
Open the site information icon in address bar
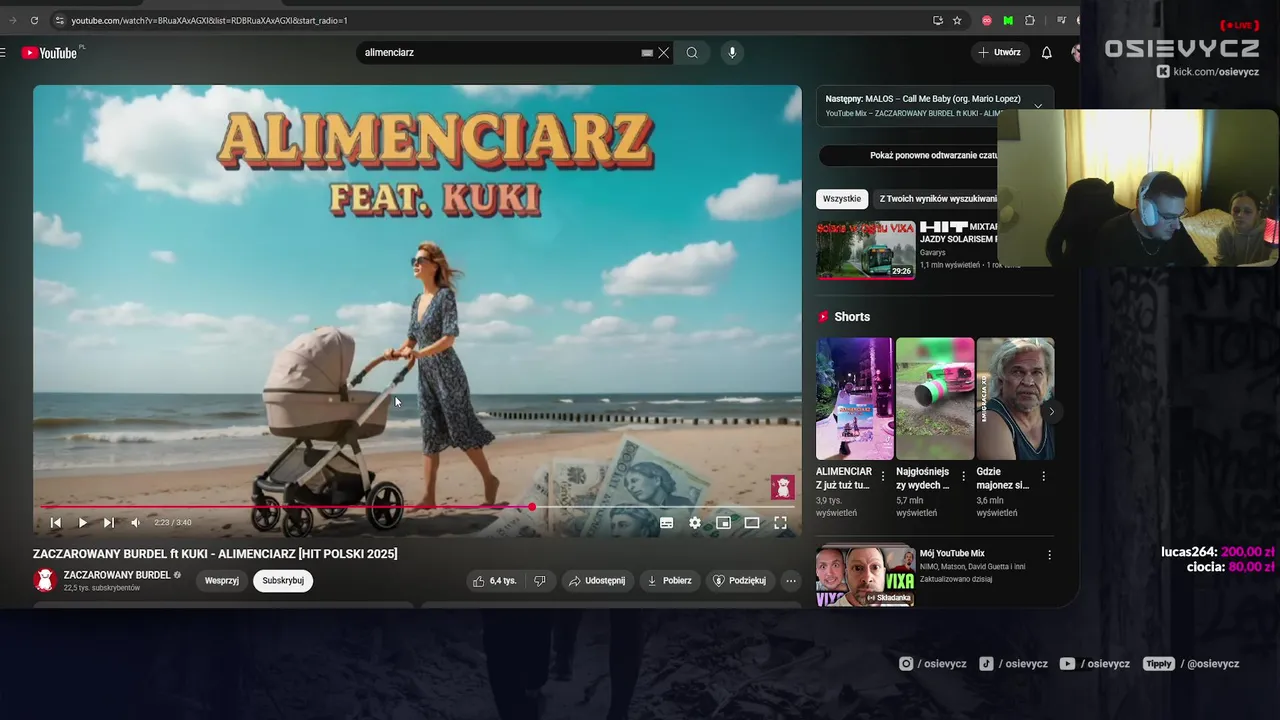(x=60, y=20)
